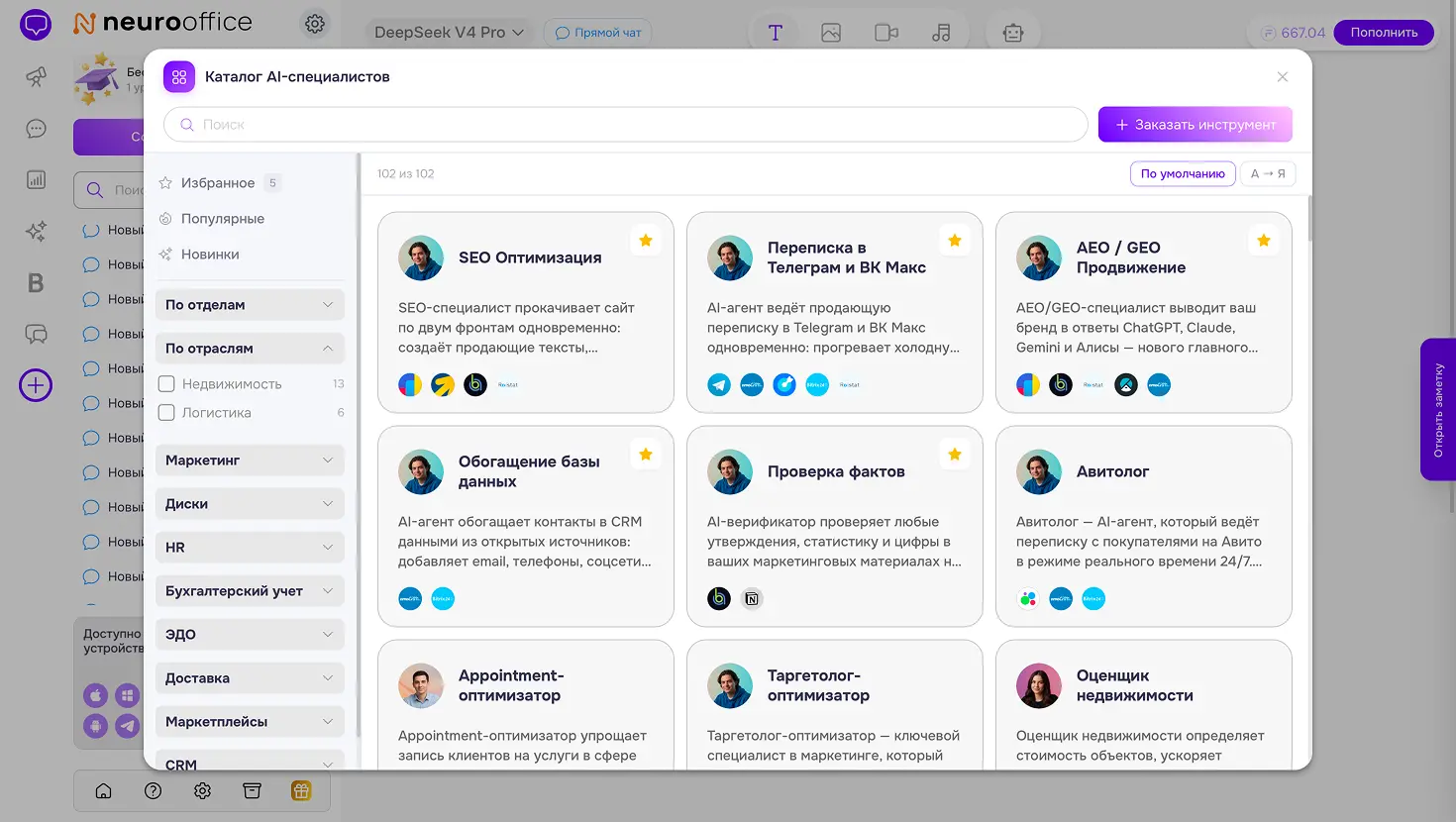This screenshot has width=1456, height=822.
Task: Expand the Диски filter group
Action: click(250, 504)
